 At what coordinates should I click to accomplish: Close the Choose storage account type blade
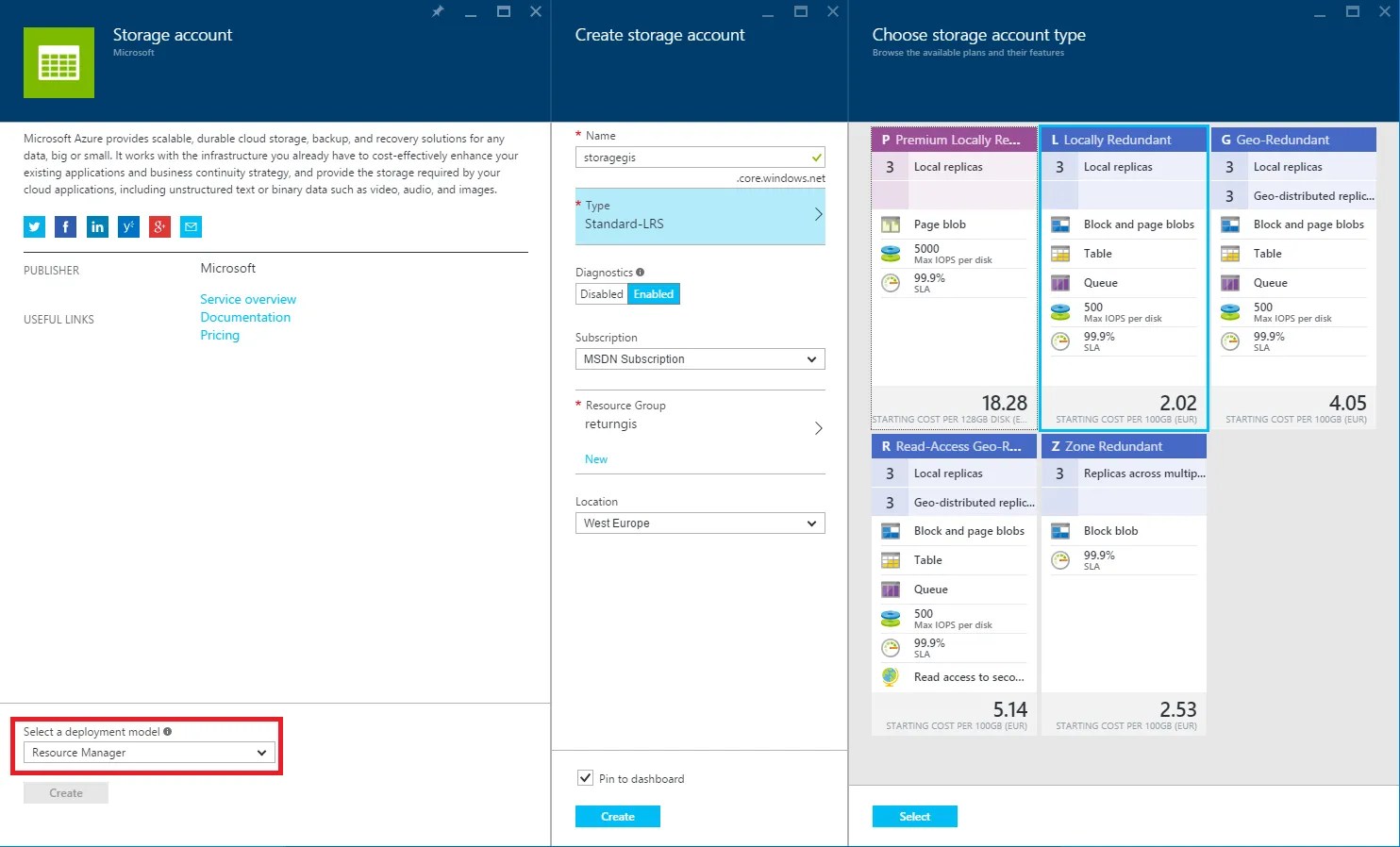(1385, 11)
